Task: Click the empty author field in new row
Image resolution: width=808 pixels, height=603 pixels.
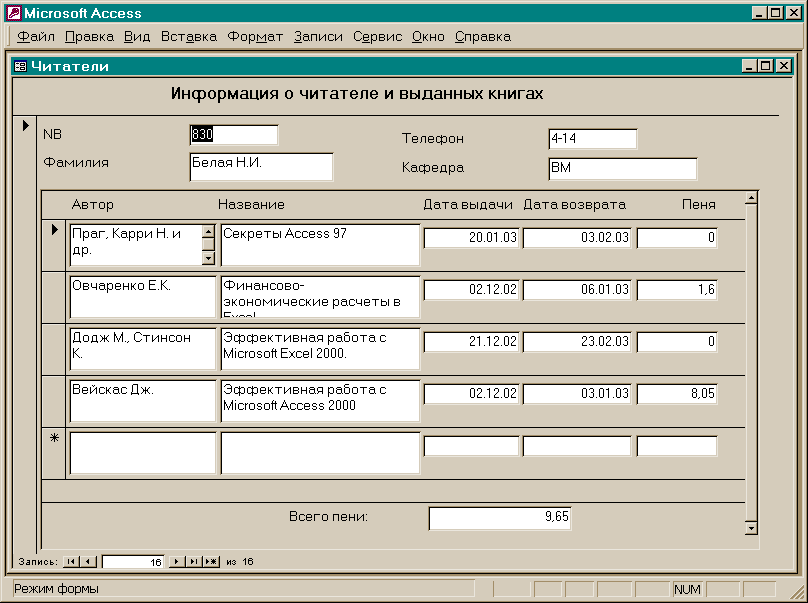Action: (143, 453)
